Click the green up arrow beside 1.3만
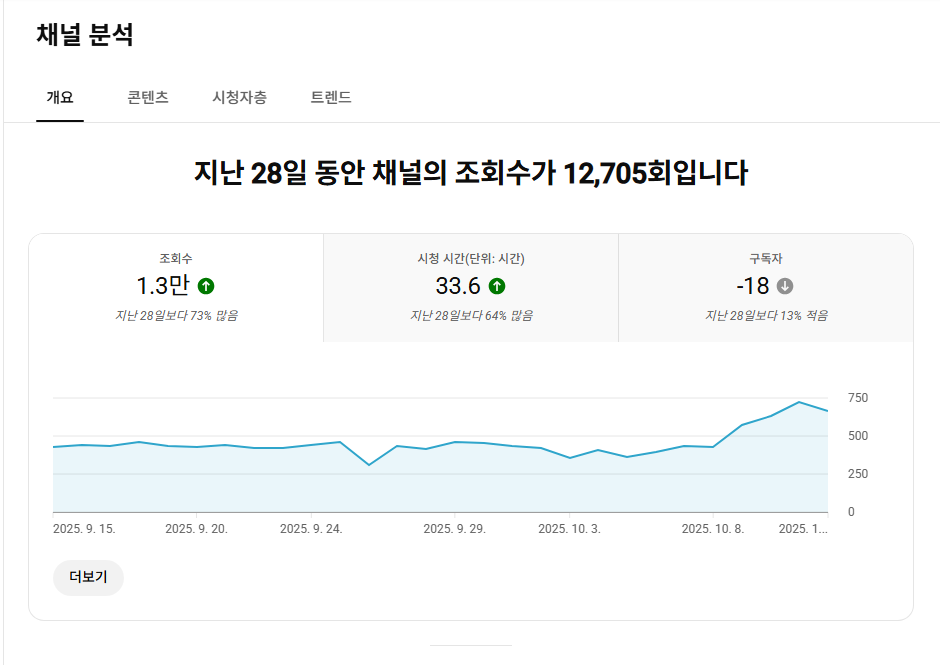This screenshot has width=940, height=665. tap(206, 286)
